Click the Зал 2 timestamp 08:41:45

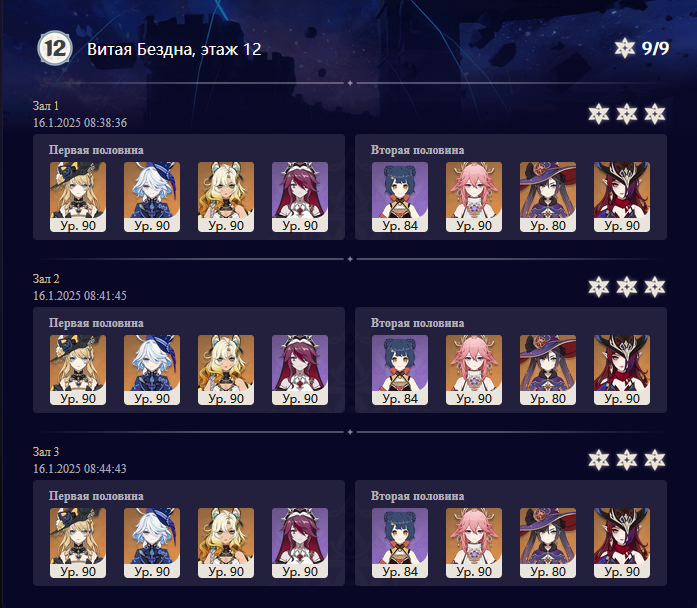pyautogui.click(x=80, y=296)
